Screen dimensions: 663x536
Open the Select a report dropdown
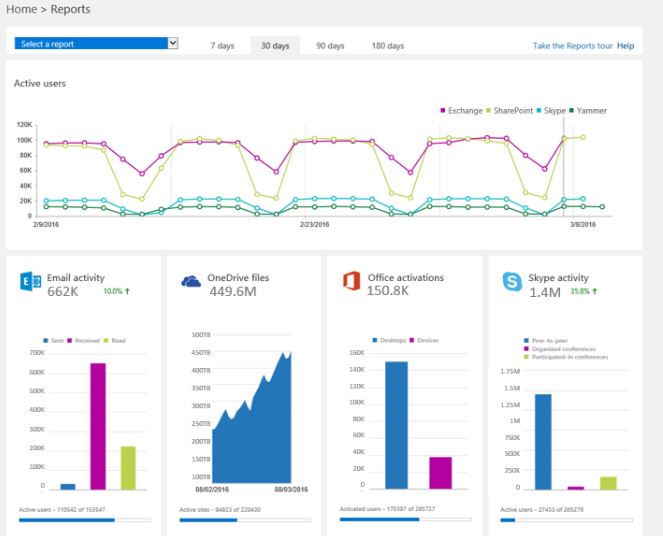point(97,44)
